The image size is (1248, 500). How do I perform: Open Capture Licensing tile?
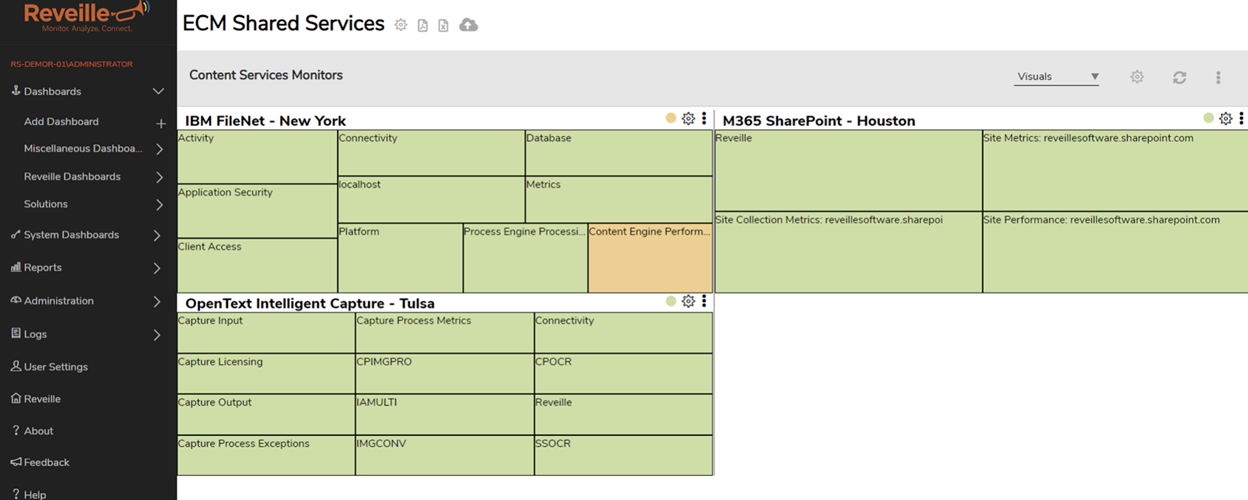click(266, 374)
